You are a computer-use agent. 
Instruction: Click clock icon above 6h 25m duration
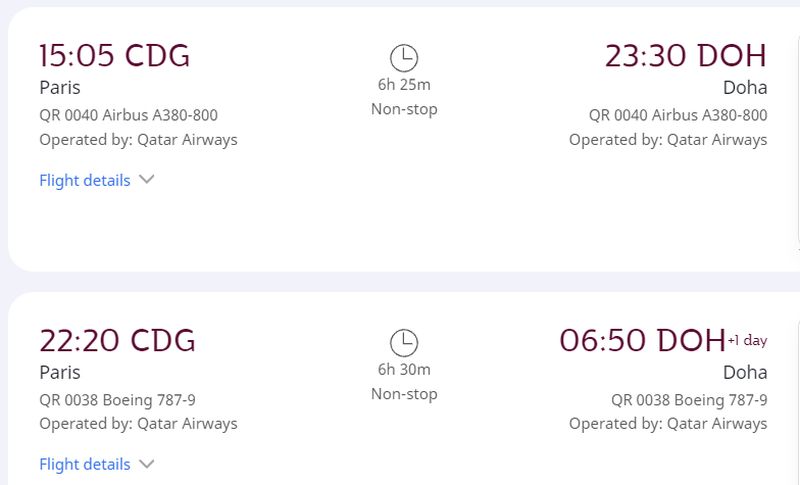(404, 58)
